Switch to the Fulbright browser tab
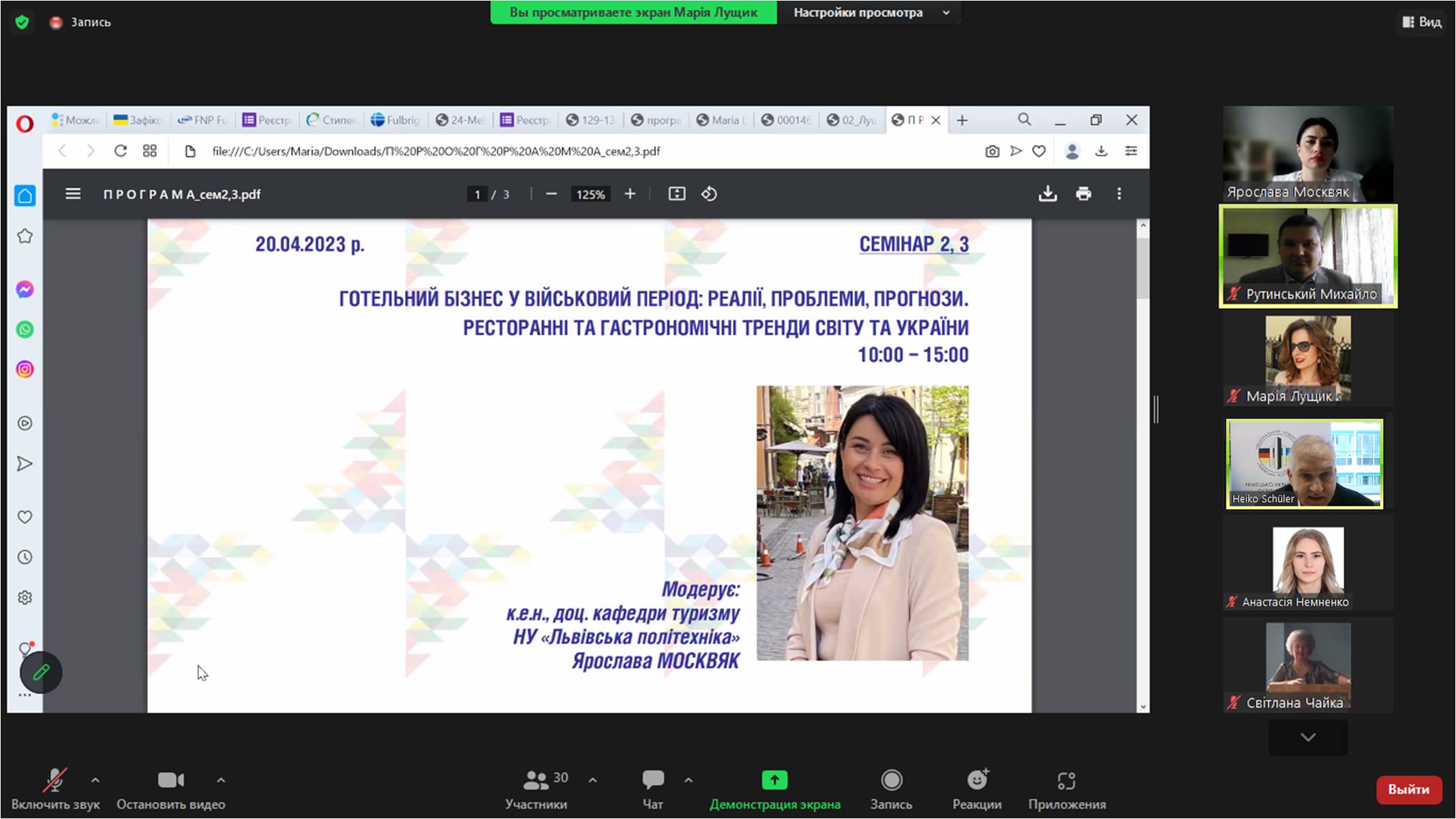This screenshot has height=819, width=1456. [395, 120]
